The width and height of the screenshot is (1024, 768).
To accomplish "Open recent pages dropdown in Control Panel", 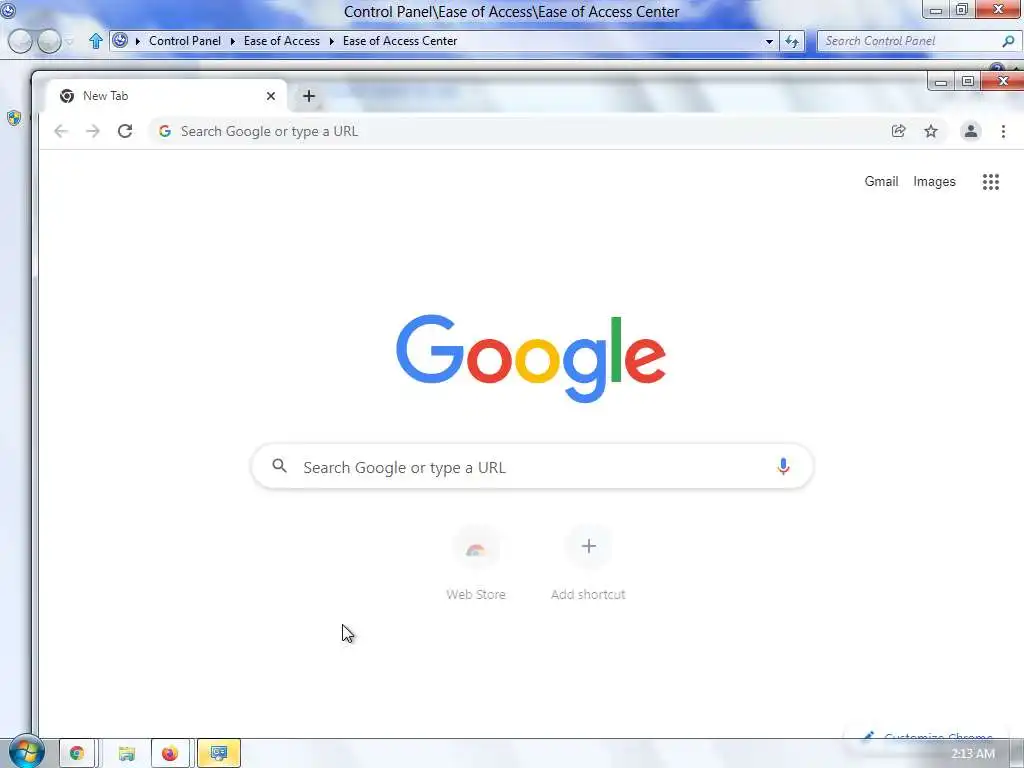I will tap(69, 41).
